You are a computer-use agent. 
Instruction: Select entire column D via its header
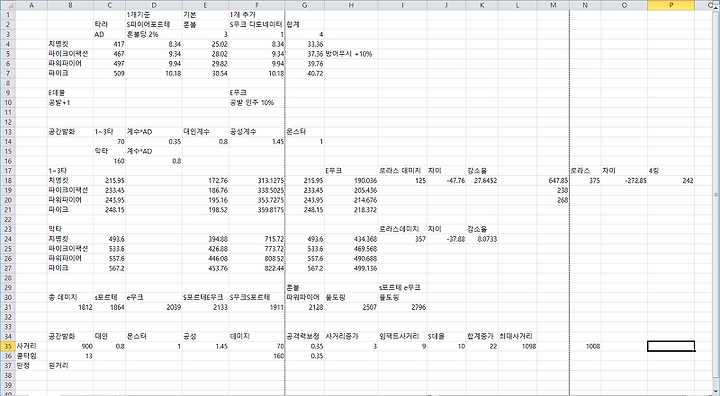click(x=154, y=5)
